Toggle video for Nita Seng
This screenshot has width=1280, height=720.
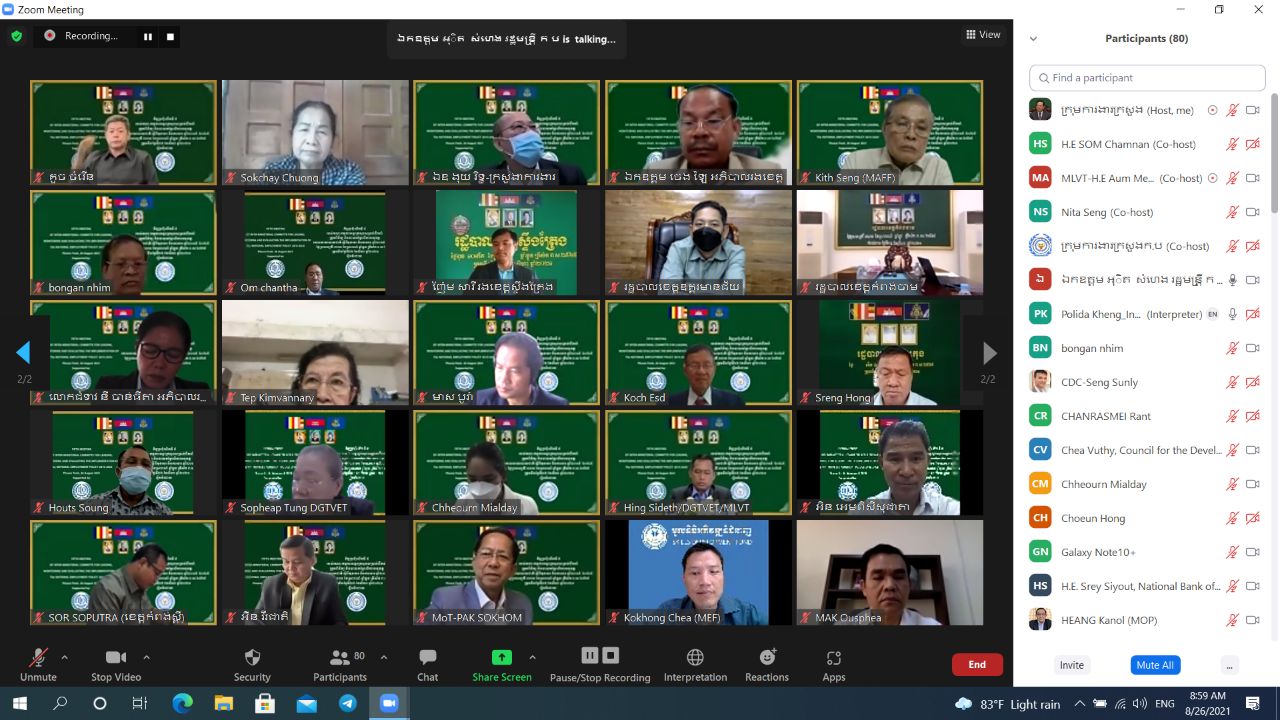[x=1252, y=212]
